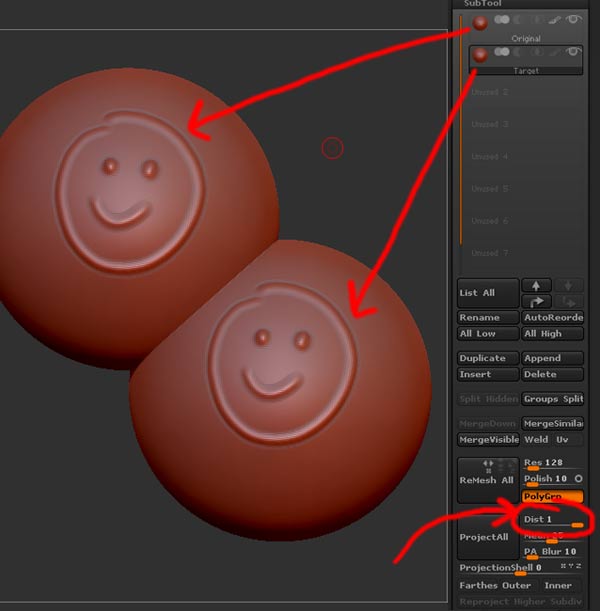Image resolution: width=600 pixels, height=611 pixels.
Task: Click the lower-right smiley sphere in viewport
Action: click(282, 392)
